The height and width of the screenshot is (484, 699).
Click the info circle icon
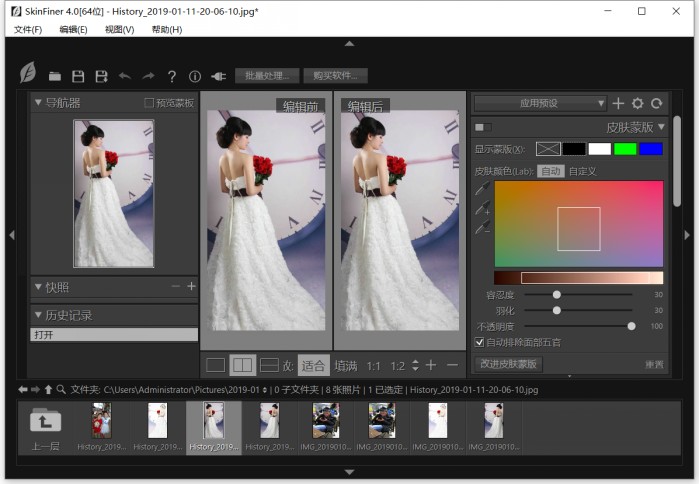[195, 76]
